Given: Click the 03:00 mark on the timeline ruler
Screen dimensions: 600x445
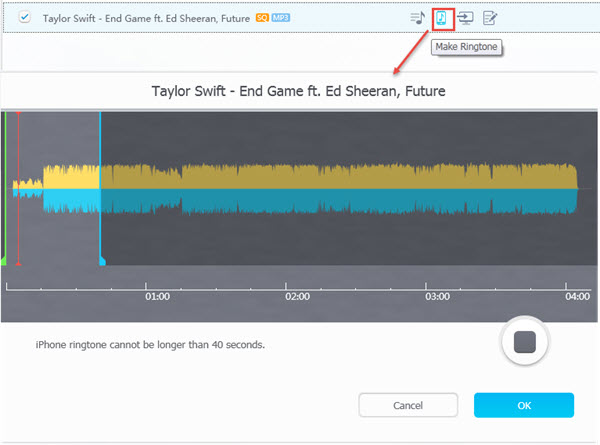Looking at the screenshot, I should (x=437, y=297).
